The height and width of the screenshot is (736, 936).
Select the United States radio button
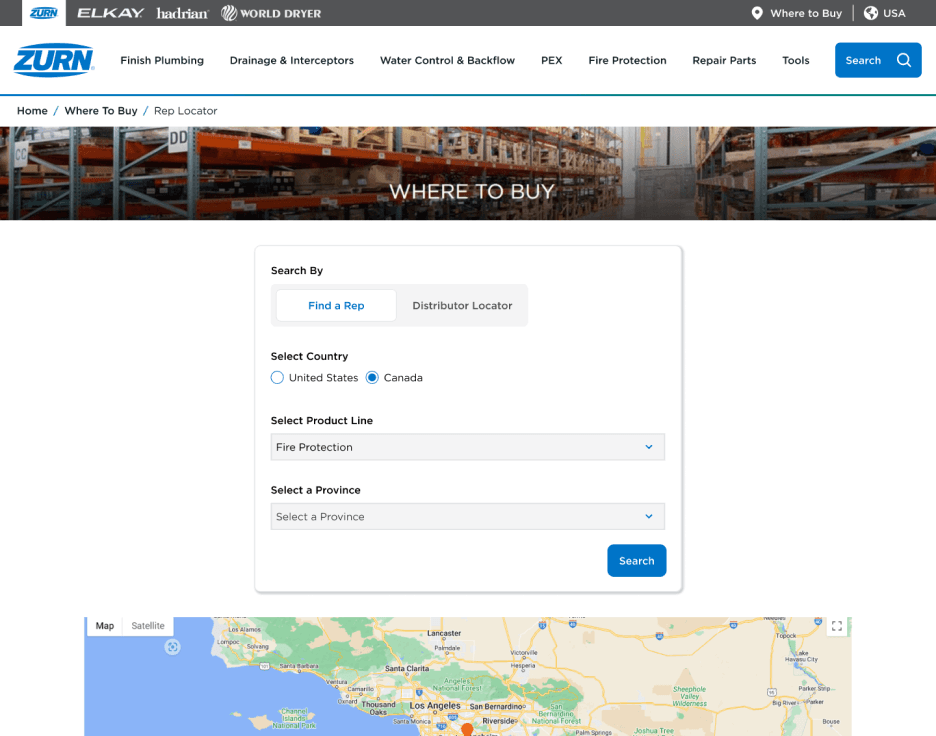click(x=277, y=378)
